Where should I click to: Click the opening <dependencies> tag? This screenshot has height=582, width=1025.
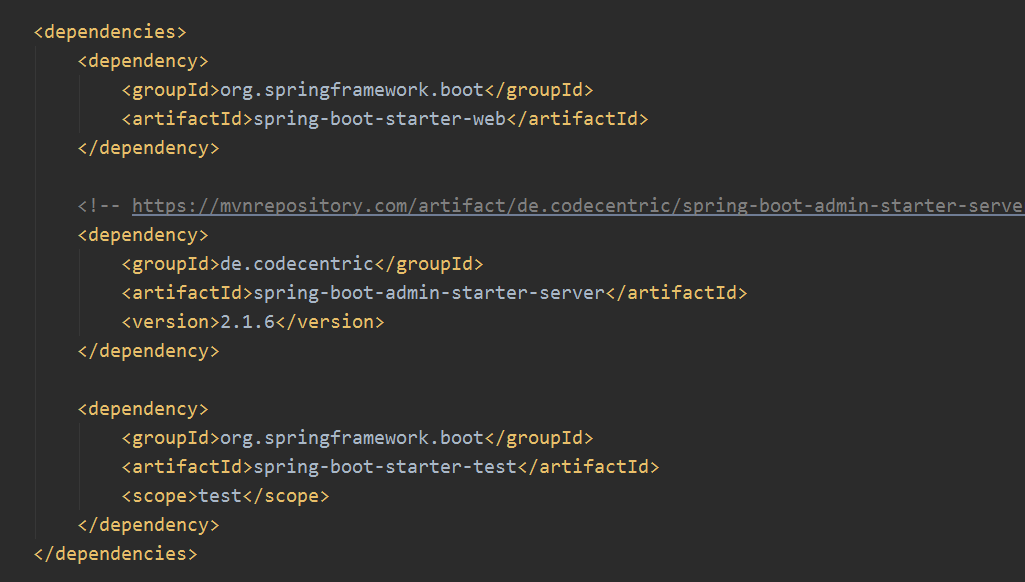110,32
